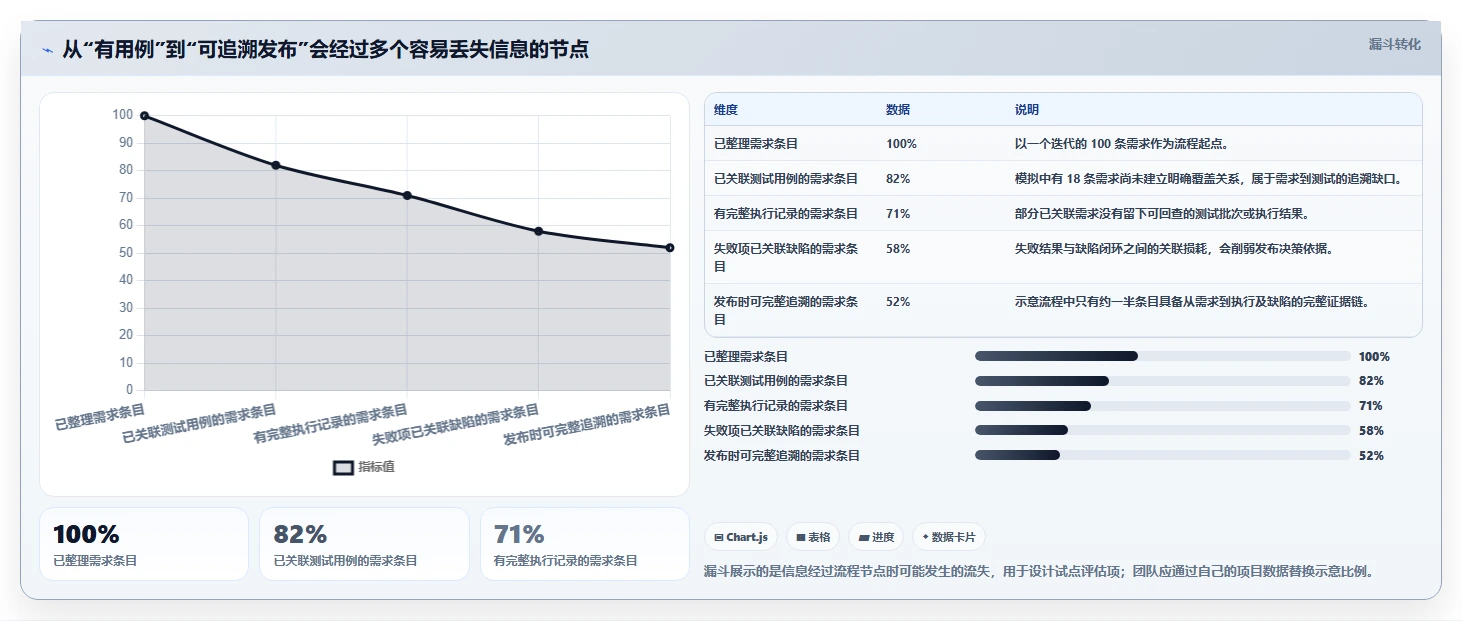1462x621 pixels.
Task: Click the footer note starting 漏斗展示的是信息经过流程节点
Action: [1040, 572]
